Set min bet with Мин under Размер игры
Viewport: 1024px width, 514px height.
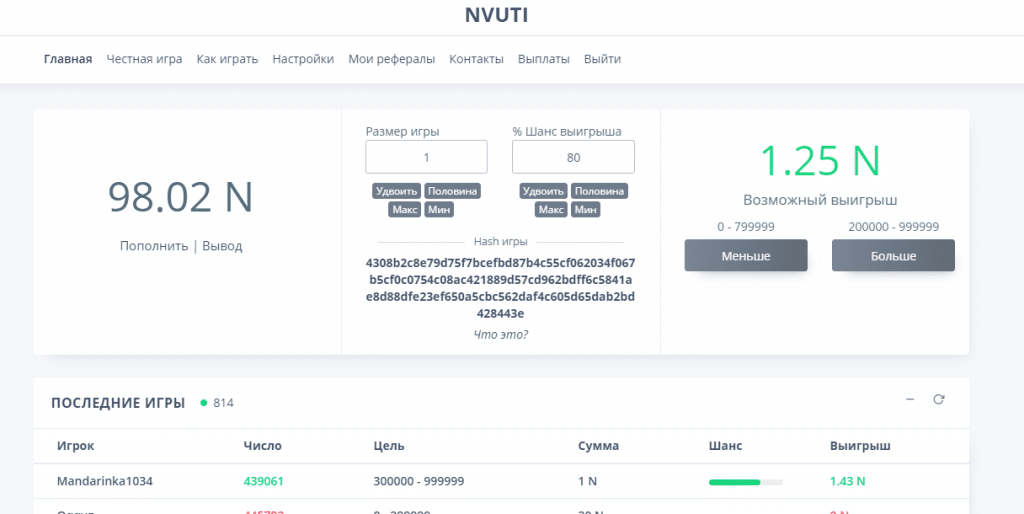point(439,210)
